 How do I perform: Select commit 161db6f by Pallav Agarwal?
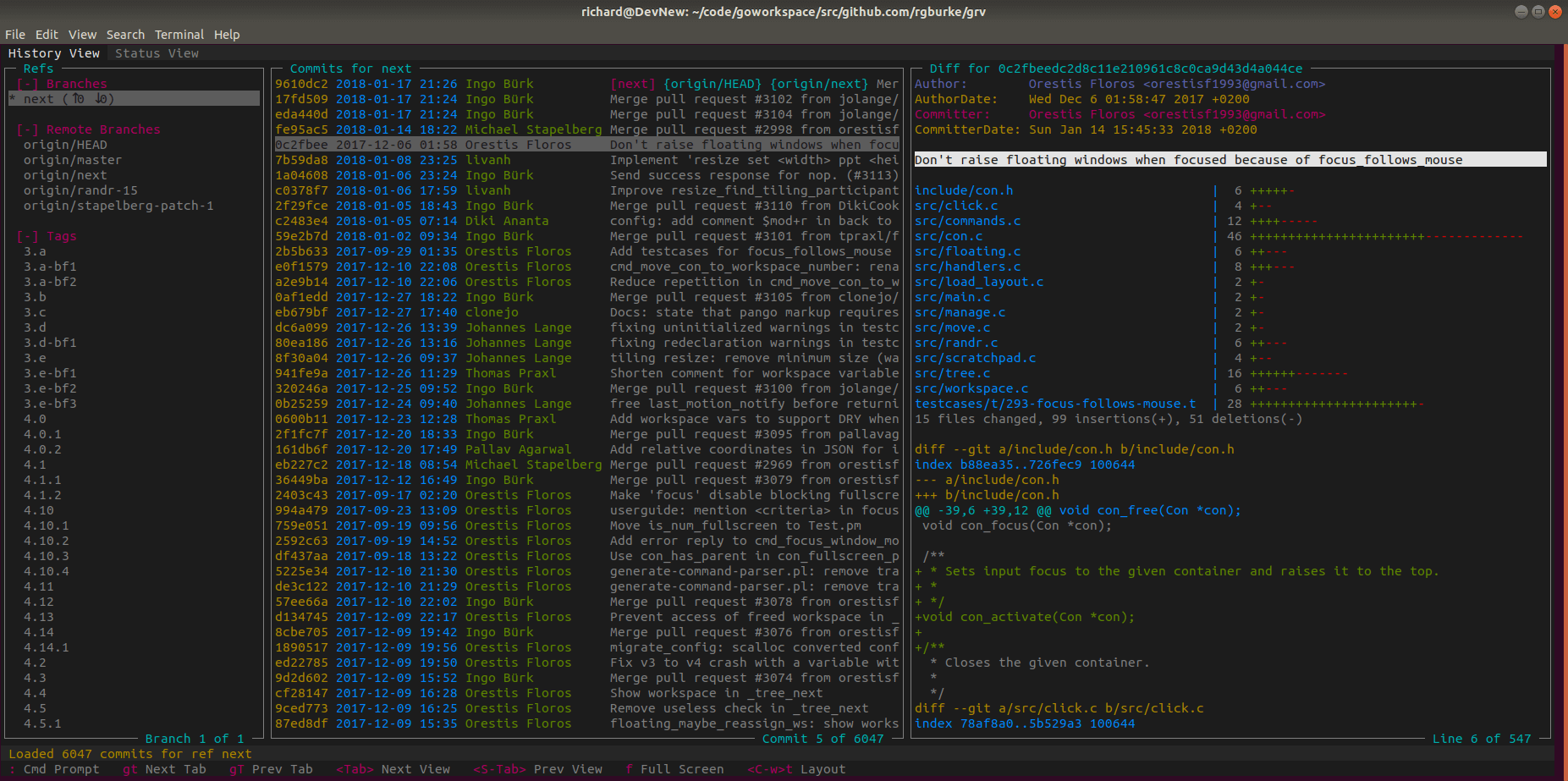tap(586, 449)
